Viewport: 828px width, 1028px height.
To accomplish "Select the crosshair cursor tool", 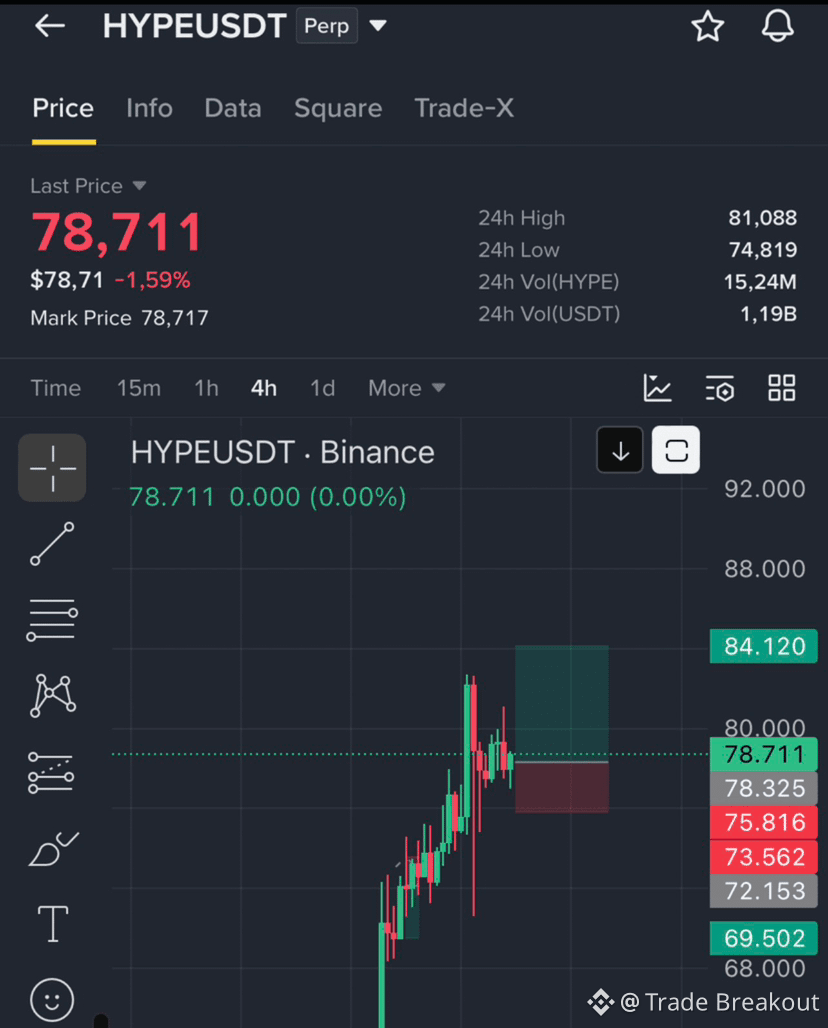I will [x=52, y=468].
